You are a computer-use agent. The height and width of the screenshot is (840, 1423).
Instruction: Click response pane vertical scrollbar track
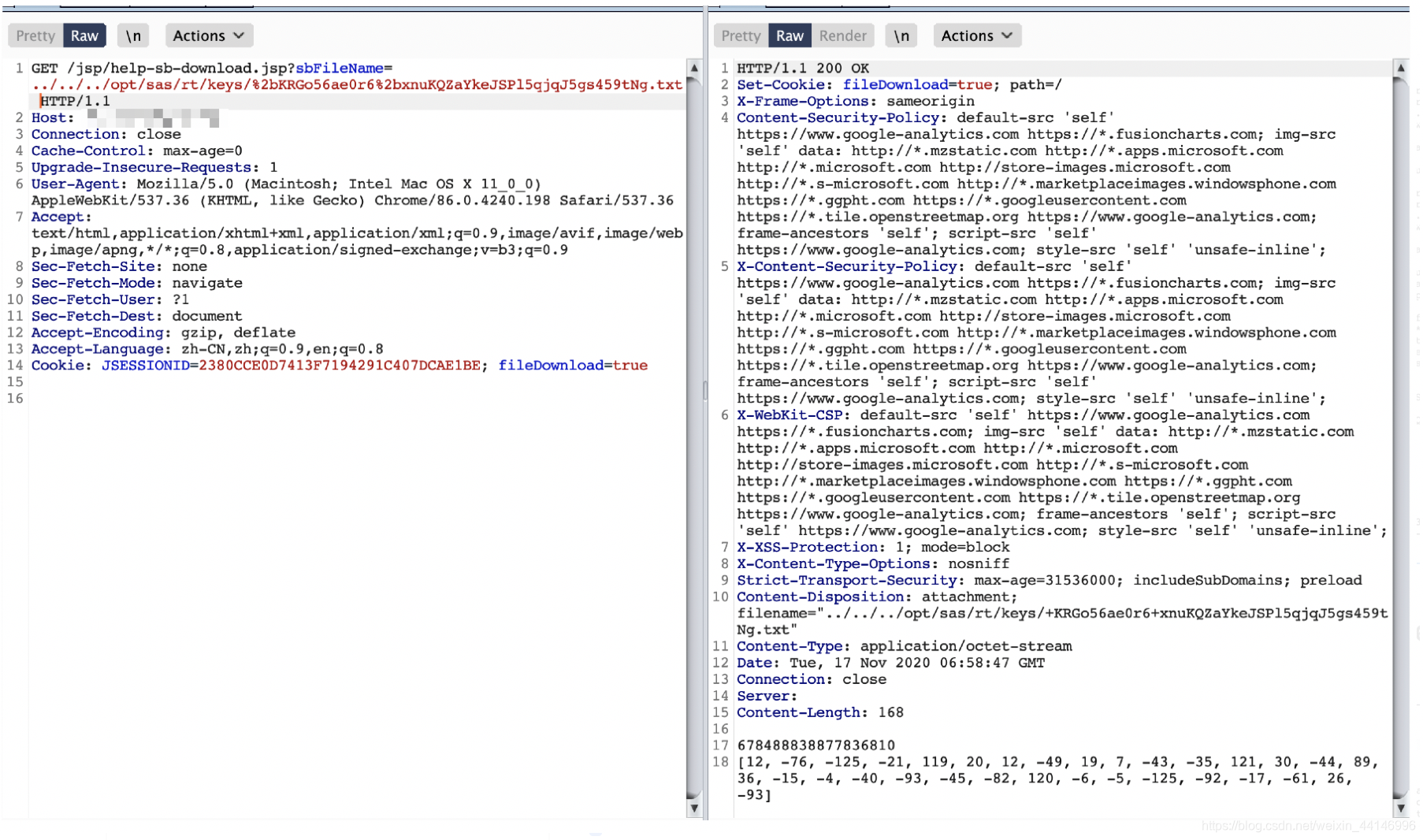coord(1401,437)
